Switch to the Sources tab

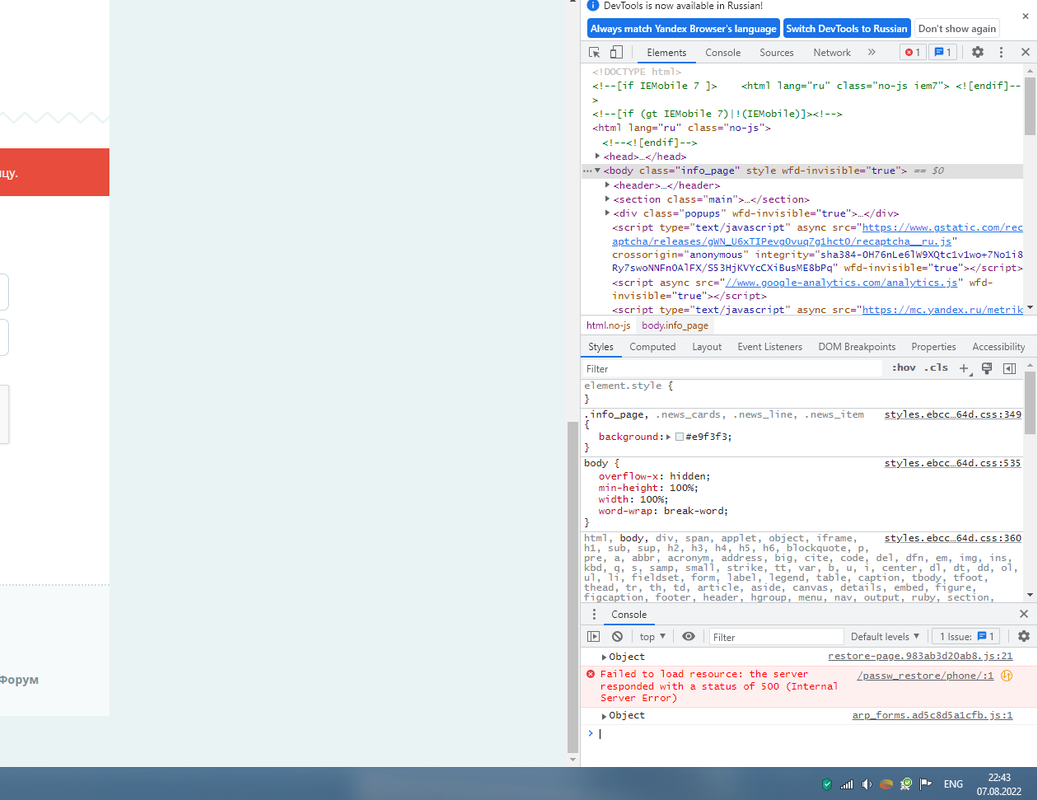point(776,52)
